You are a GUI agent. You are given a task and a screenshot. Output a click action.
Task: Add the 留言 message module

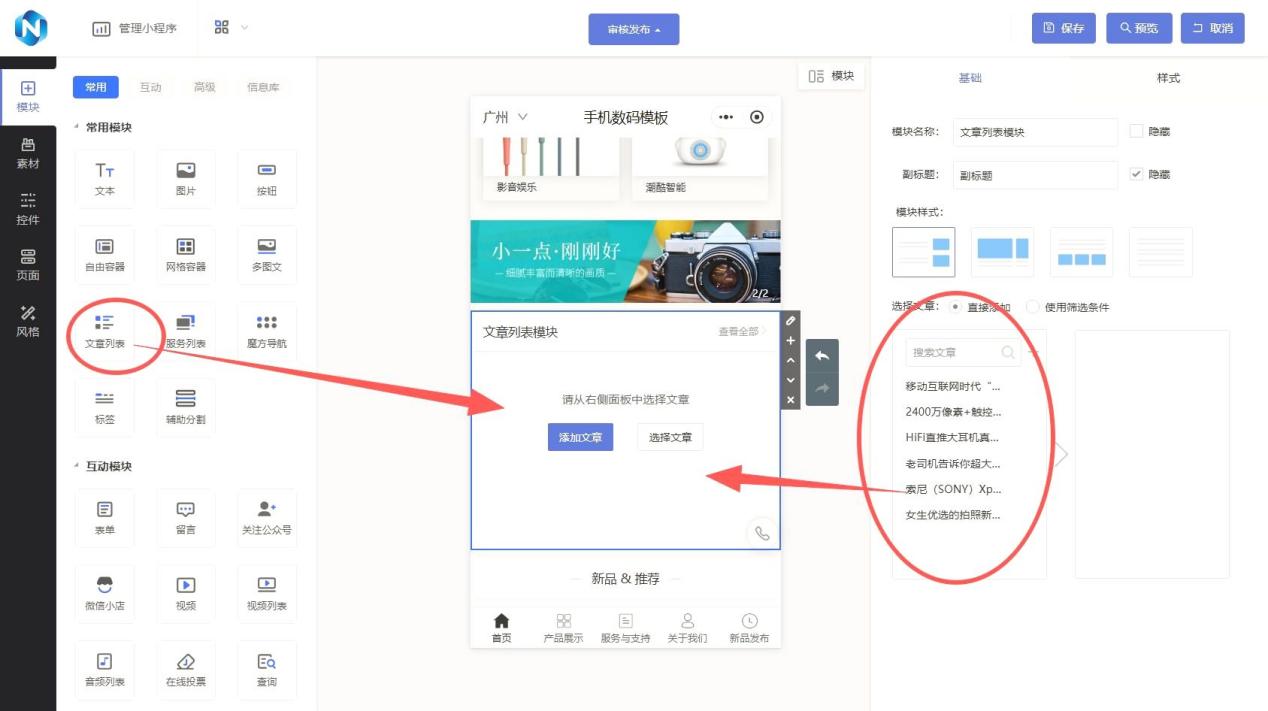click(186, 518)
